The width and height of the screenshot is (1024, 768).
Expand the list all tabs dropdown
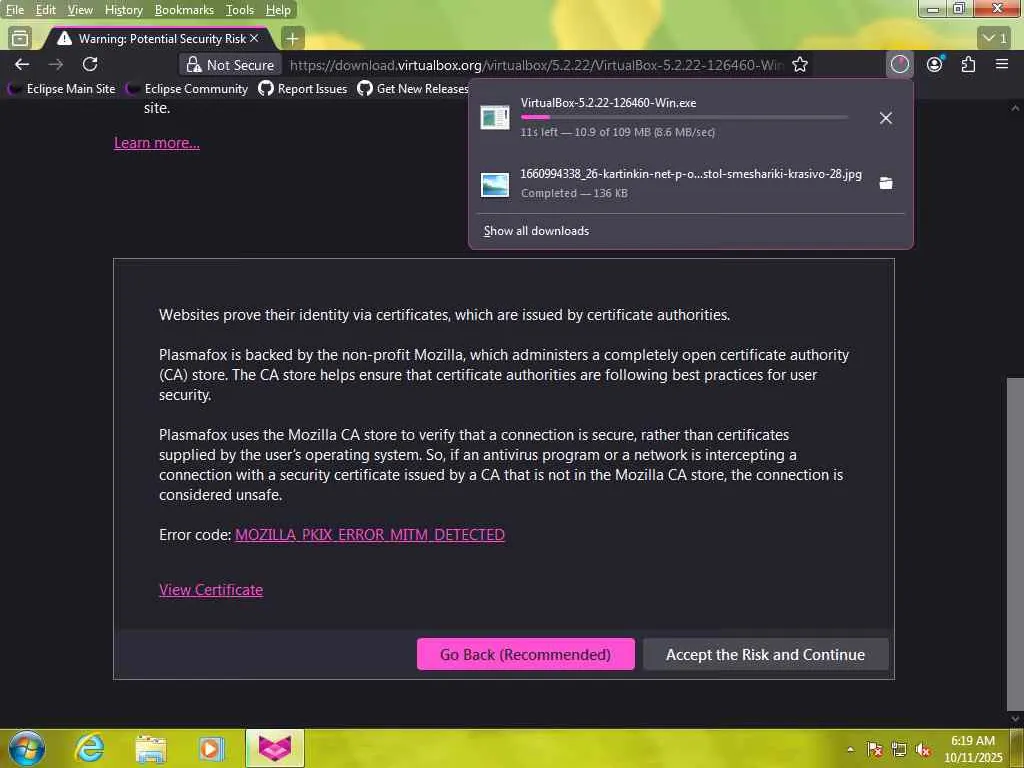pos(995,38)
